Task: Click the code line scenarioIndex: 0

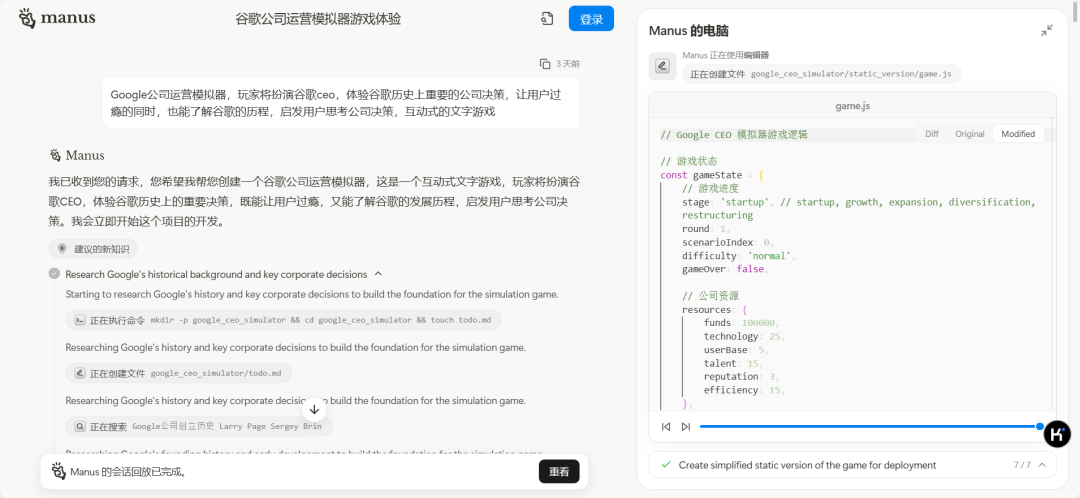Action: click(x=728, y=242)
